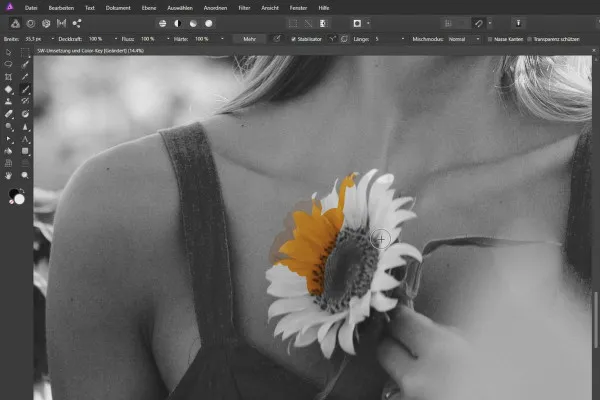
Task: Open the Fluss flow dropdown
Action: pyautogui.click(x=168, y=39)
